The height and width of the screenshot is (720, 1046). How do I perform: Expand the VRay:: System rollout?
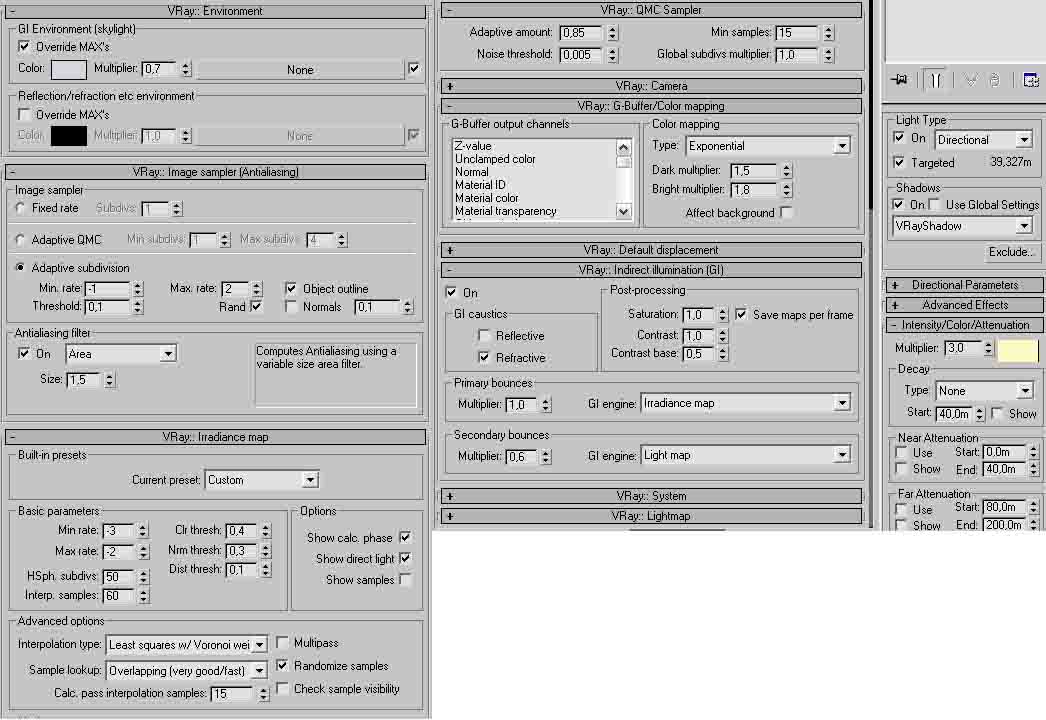click(651, 496)
